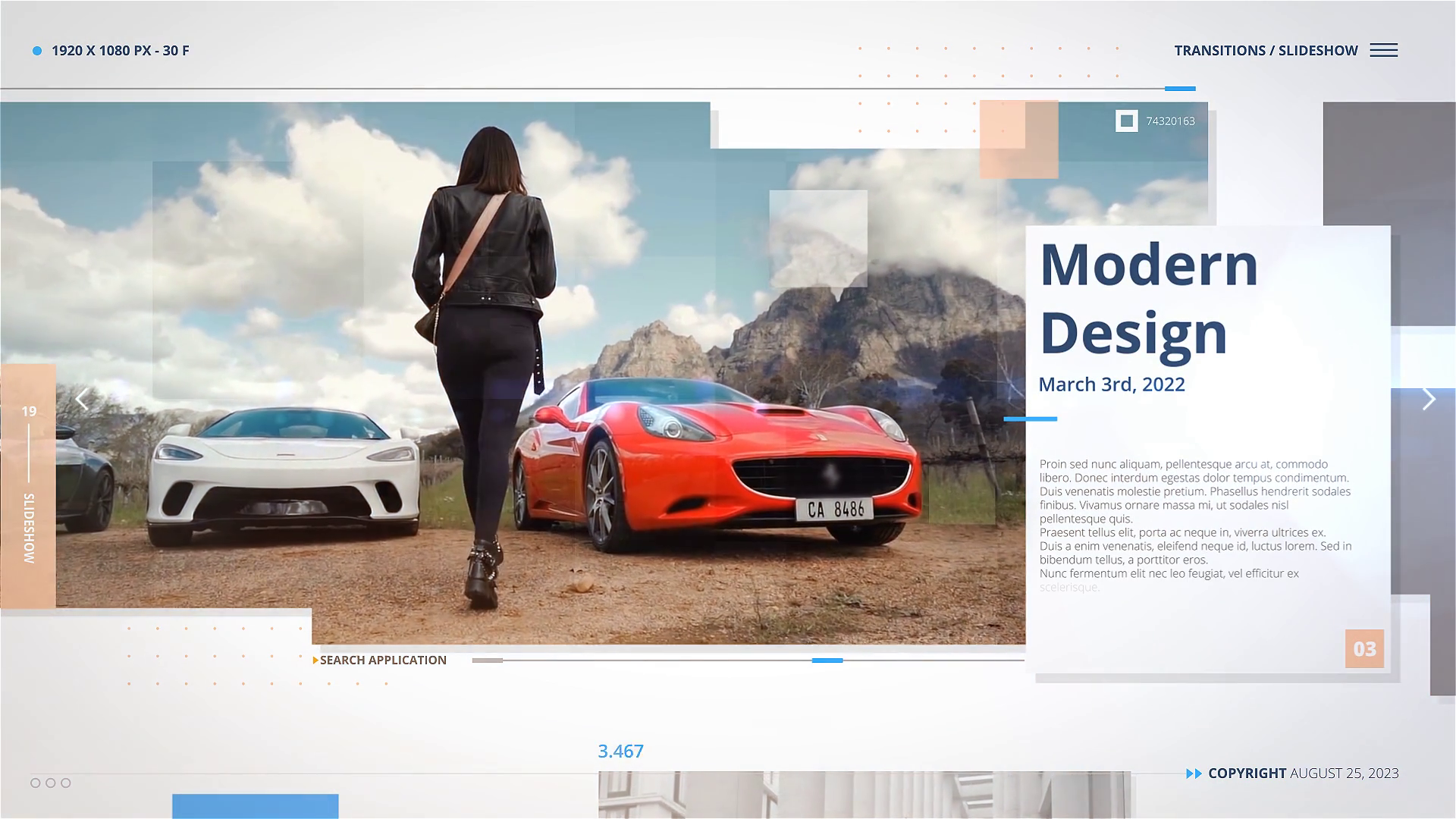Viewport: 1456px width, 819px height.
Task: Click the double-arrow icon before COPYRIGHT
Action: (1194, 773)
